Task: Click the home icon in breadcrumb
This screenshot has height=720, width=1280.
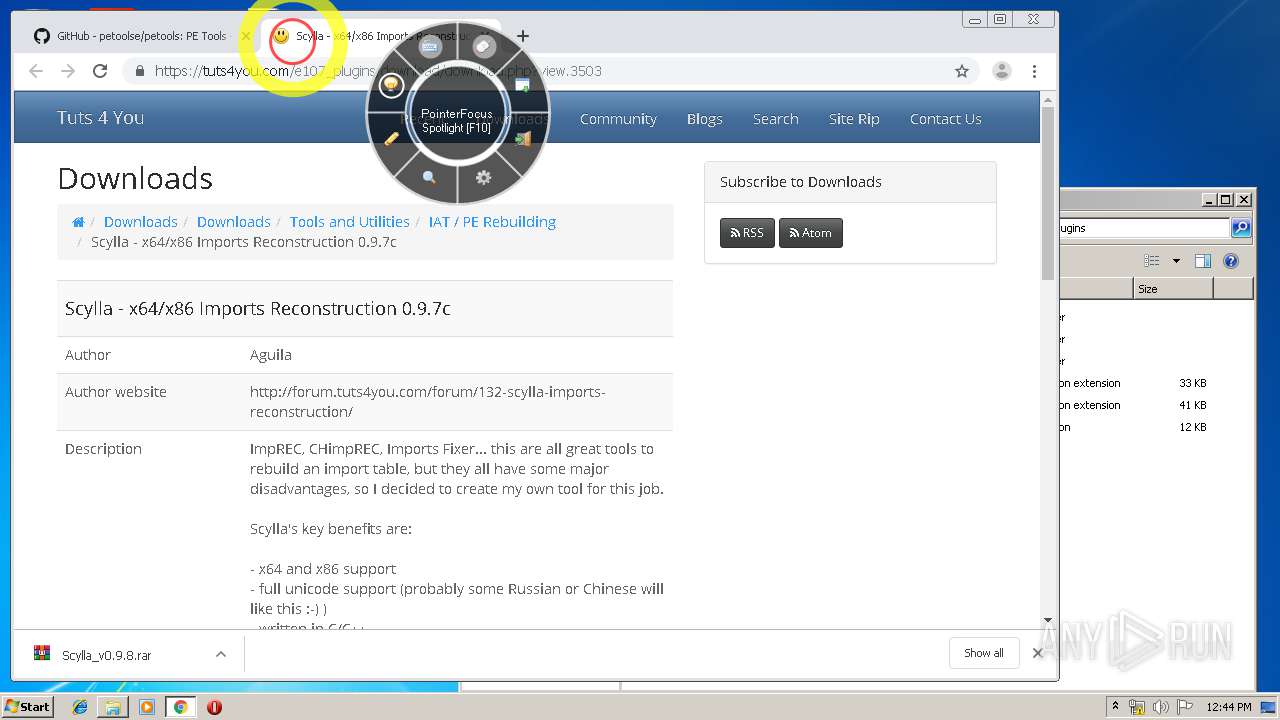Action: [78, 222]
